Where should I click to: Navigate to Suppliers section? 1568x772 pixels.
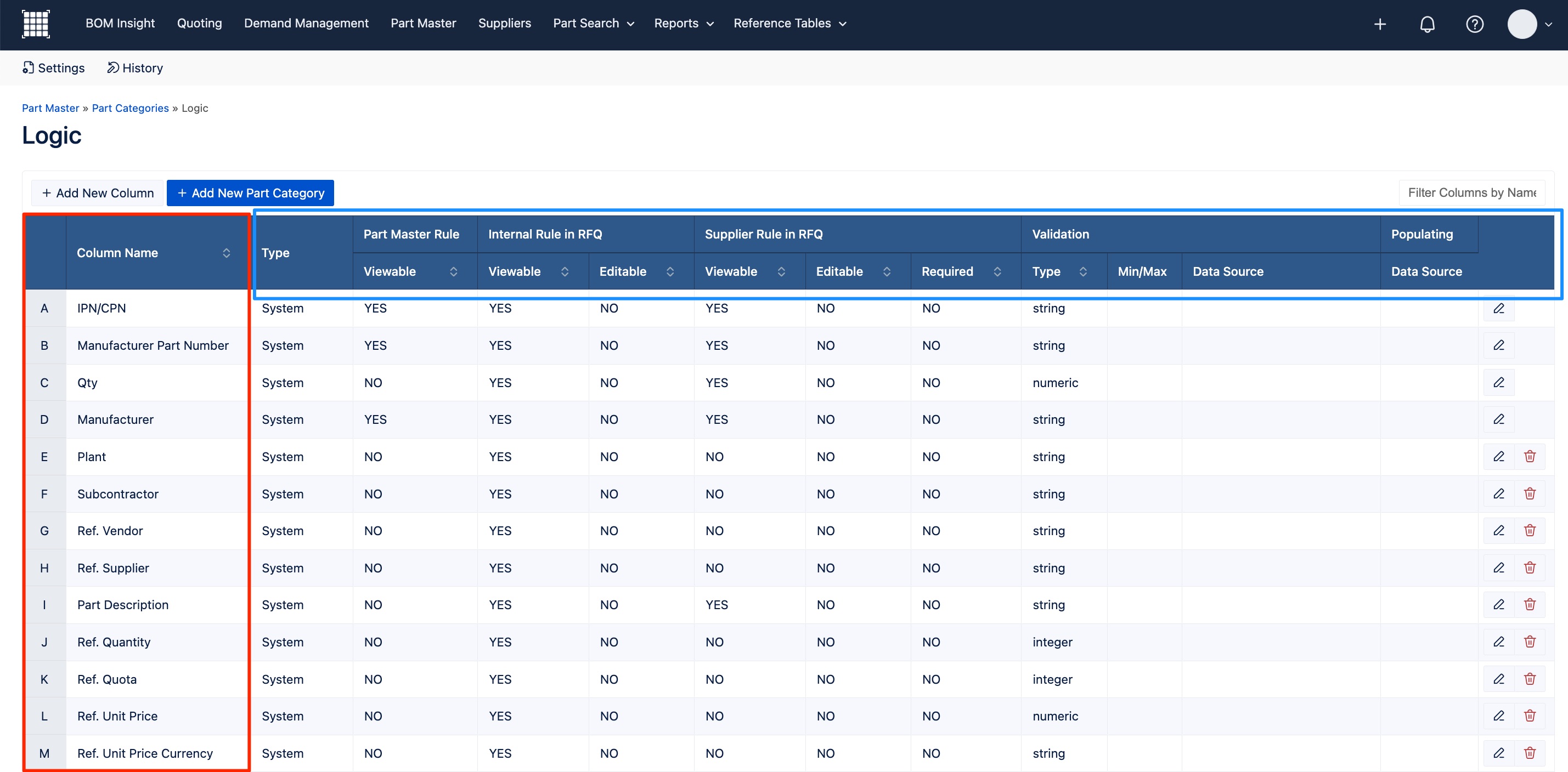(x=504, y=23)
